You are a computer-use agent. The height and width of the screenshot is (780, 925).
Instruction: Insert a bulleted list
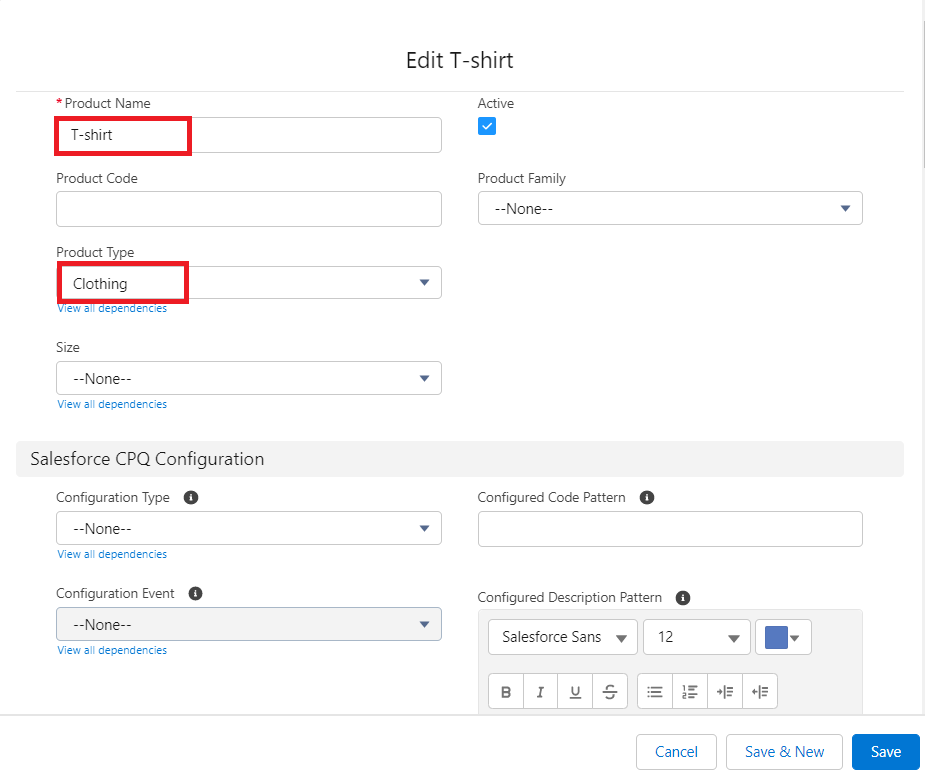[655, 691]
